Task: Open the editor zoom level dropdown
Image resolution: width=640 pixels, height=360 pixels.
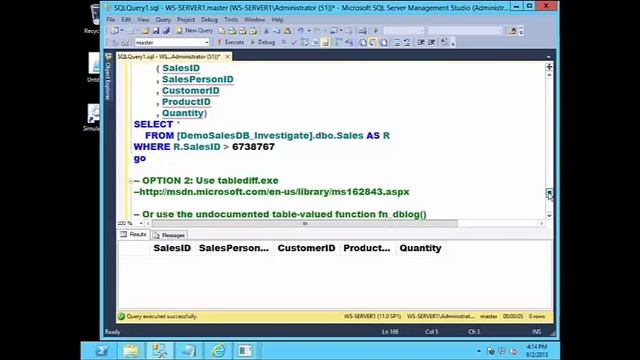Action: (x=141, y=223)
